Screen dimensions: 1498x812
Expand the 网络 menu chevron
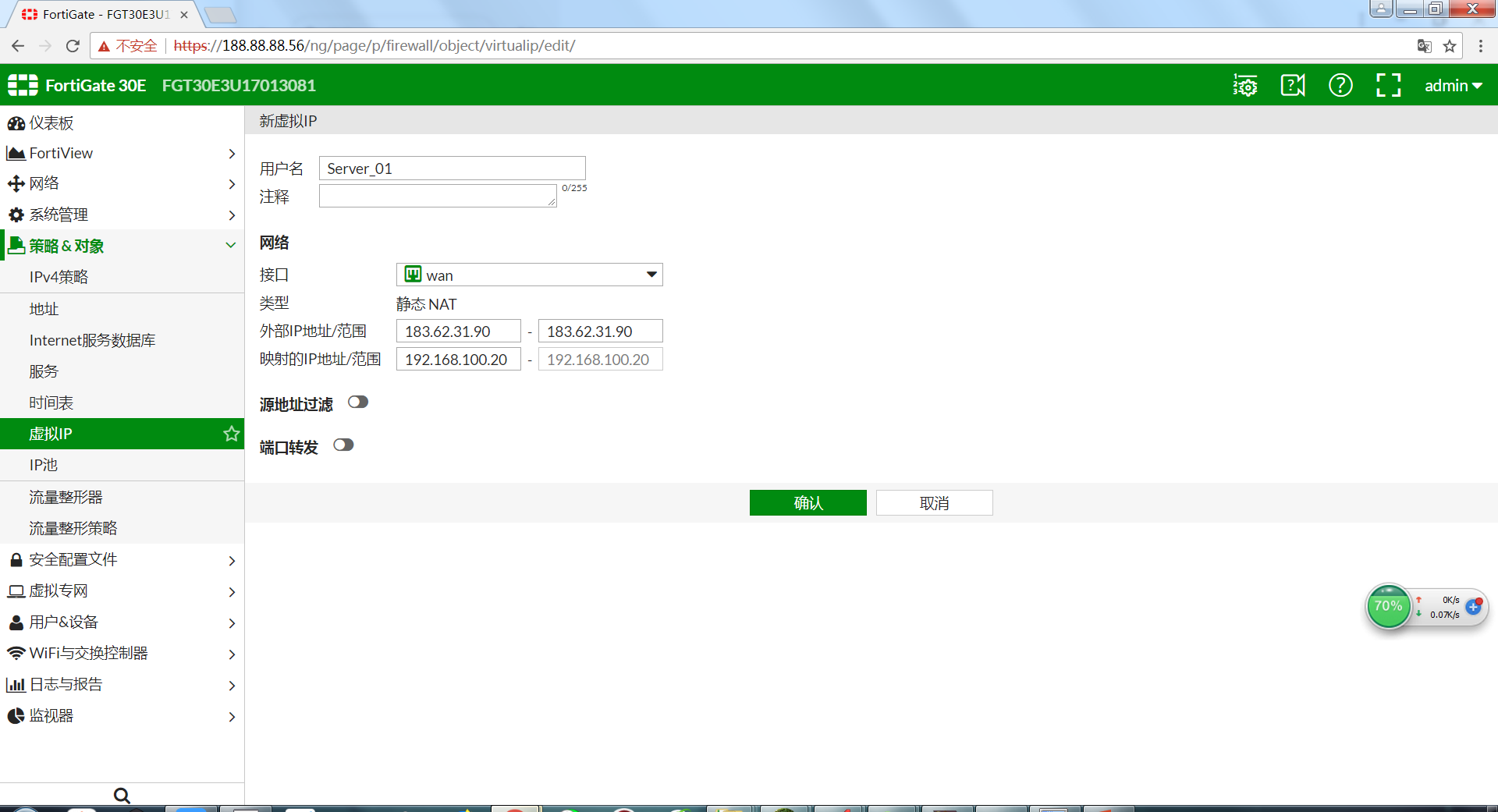[232, 184]
